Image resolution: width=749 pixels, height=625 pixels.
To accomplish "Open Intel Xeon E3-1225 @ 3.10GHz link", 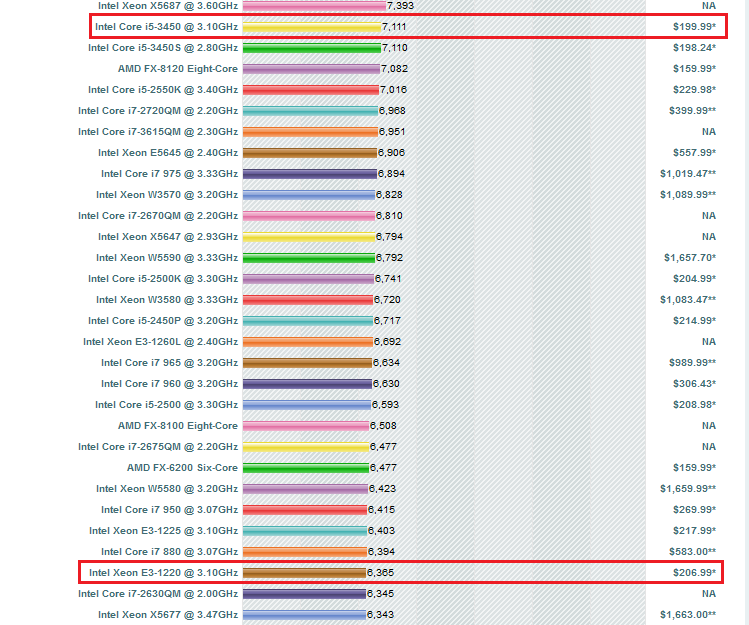I will pyautogui.click(x=163, y=531).
